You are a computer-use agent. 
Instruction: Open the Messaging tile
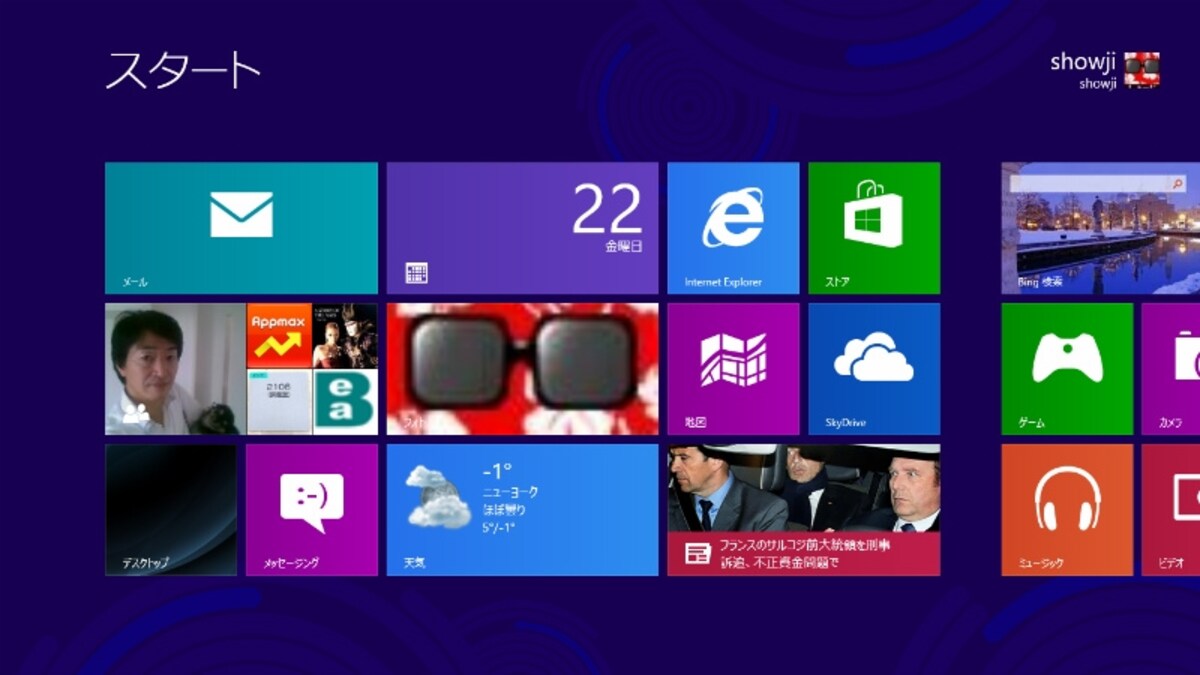pyautogui.click(x=312, y=510)
